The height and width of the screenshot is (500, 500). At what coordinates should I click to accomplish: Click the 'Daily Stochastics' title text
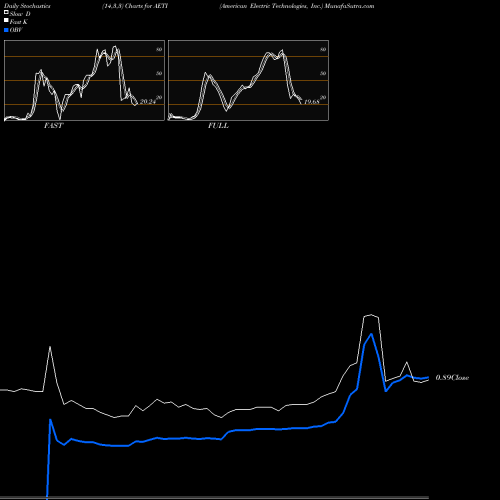(27, 6)
